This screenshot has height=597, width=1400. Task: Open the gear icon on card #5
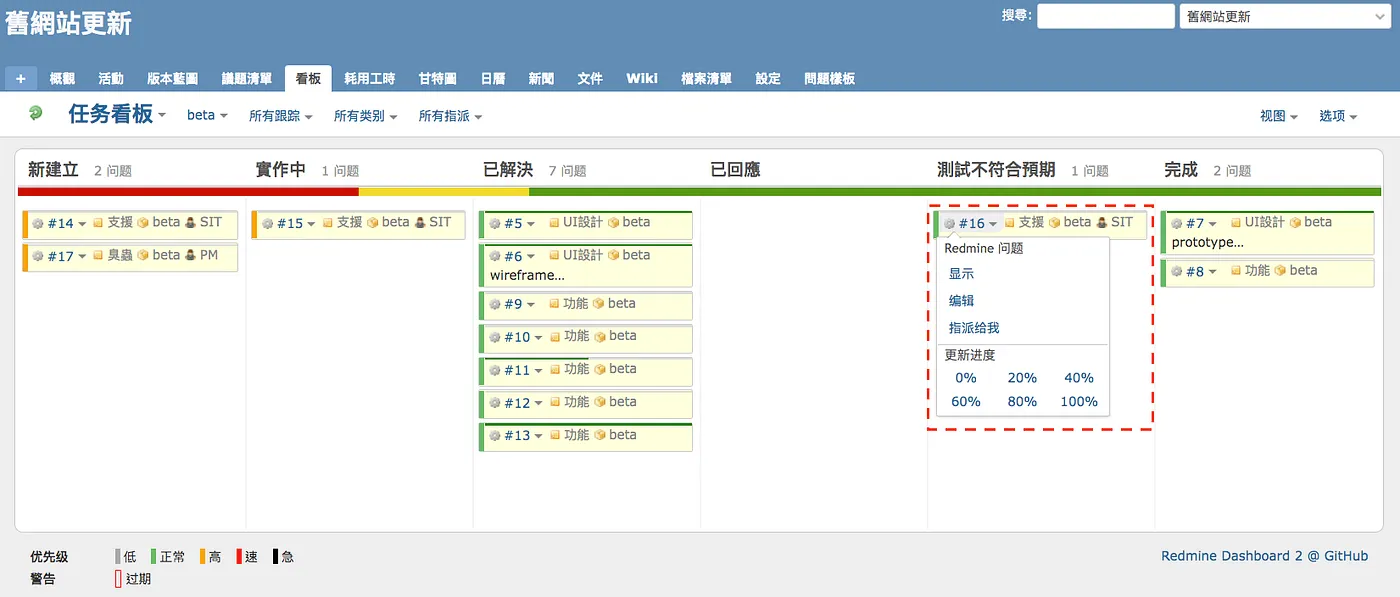coord(494,224)
